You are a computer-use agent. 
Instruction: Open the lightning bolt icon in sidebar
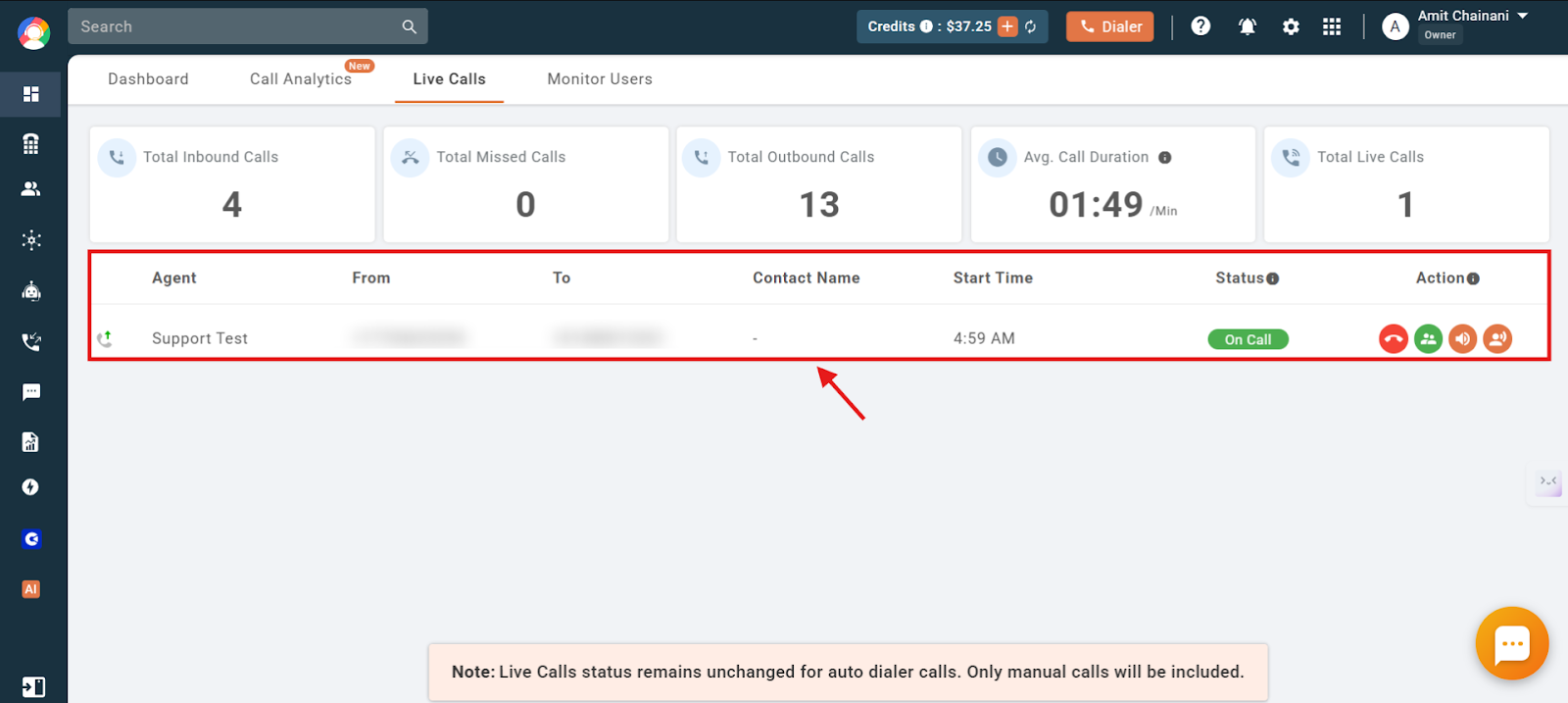[31, 487]
